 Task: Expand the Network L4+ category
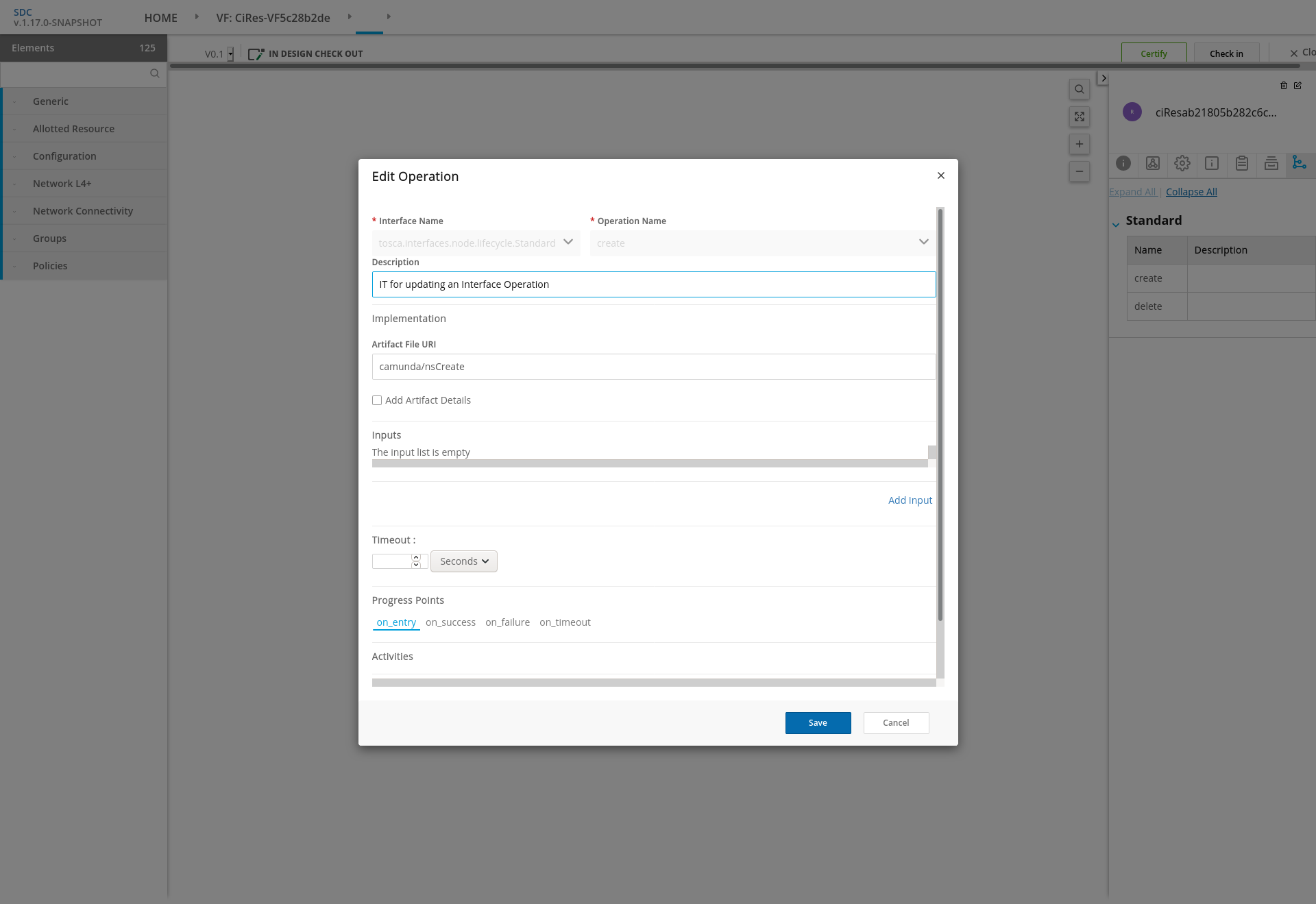pyautogui.click(x=84, y=184)
